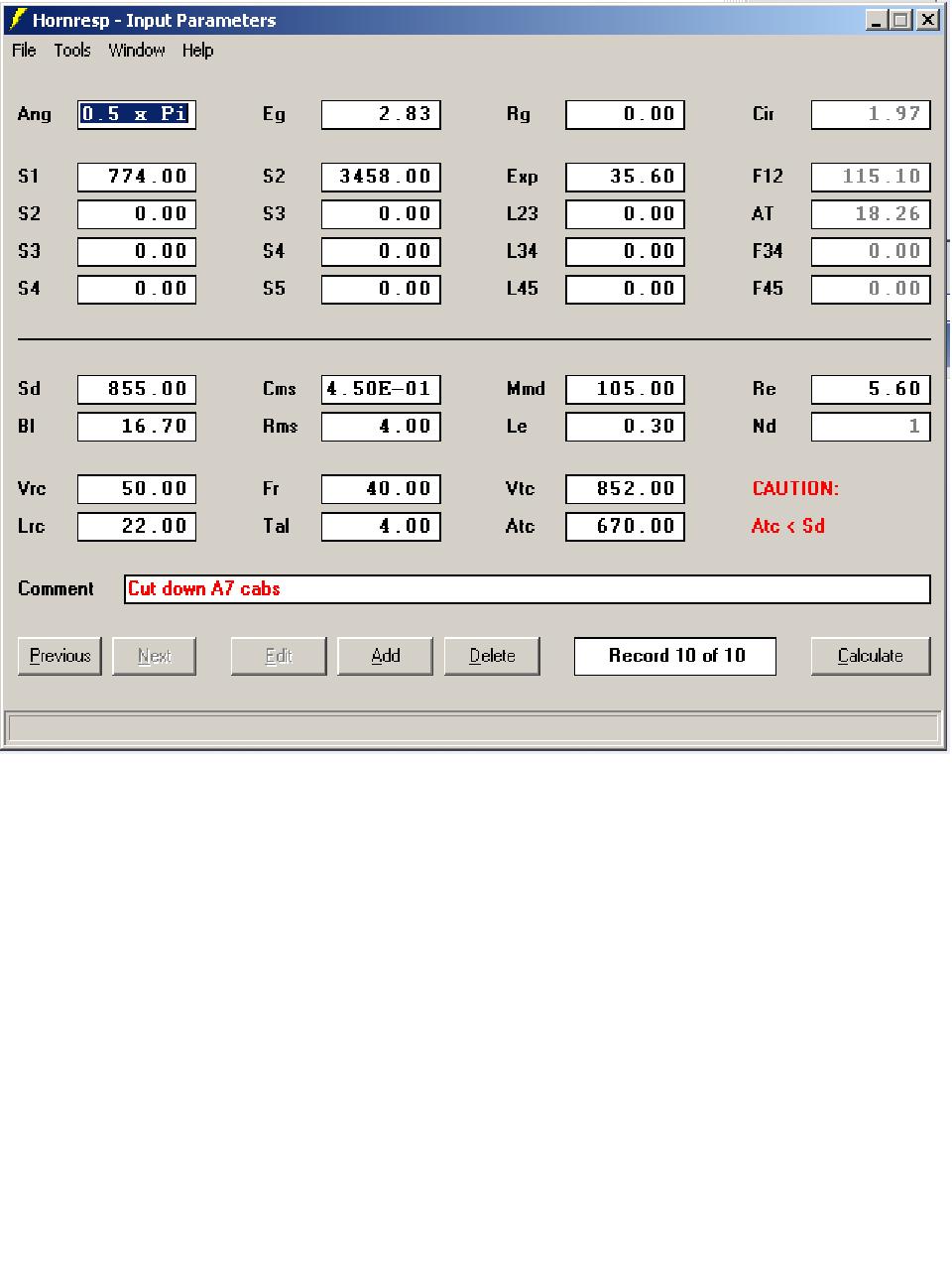Click the disabled Edit button
Image resolution: width=952 pixels, height=1270 pixels.
click(x=279, y=656)
